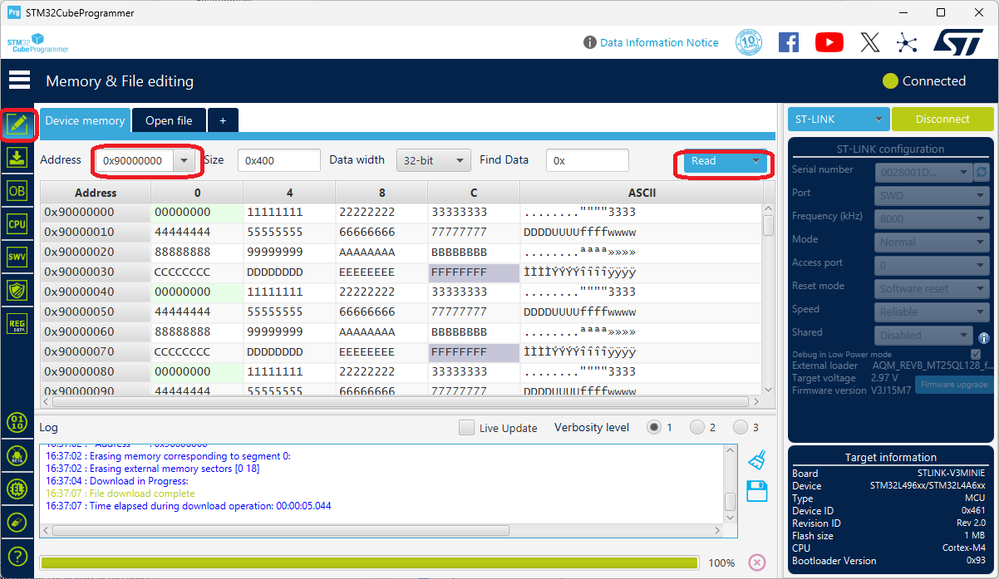Open the Option Bytes (OB) panel
Screen dimensions: 999x579
(x=17, y=190)
